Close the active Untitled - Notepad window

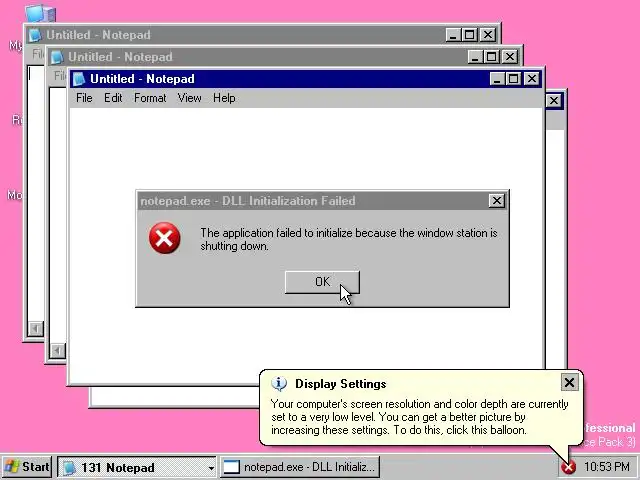pyautogui.click(x=531, y=79)
